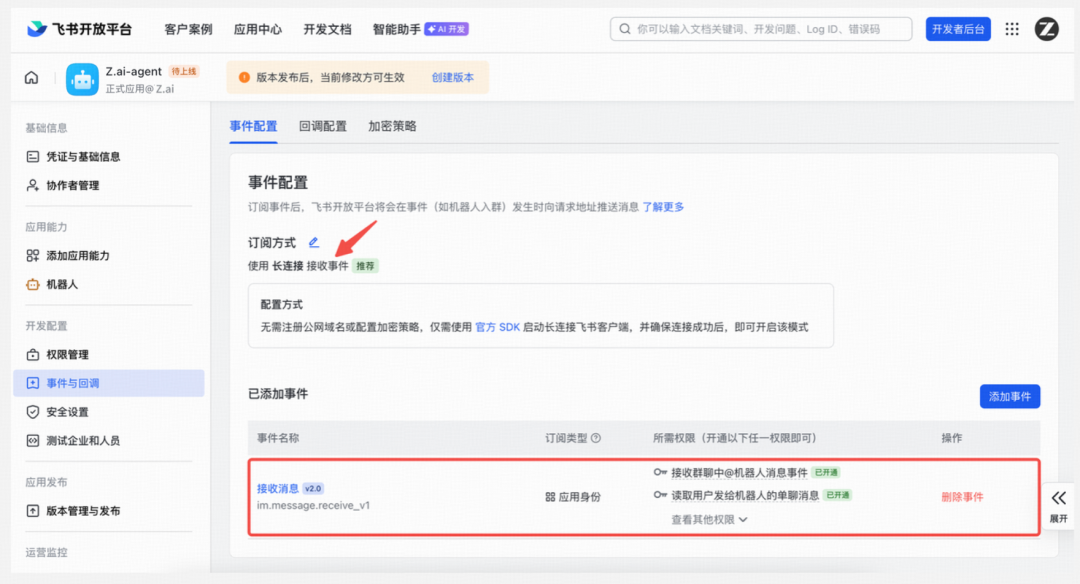Click the 飞书开放平台 logo
Image resolution: width=1080 pixels, height=584 pixels.
[x=79, y=29]
